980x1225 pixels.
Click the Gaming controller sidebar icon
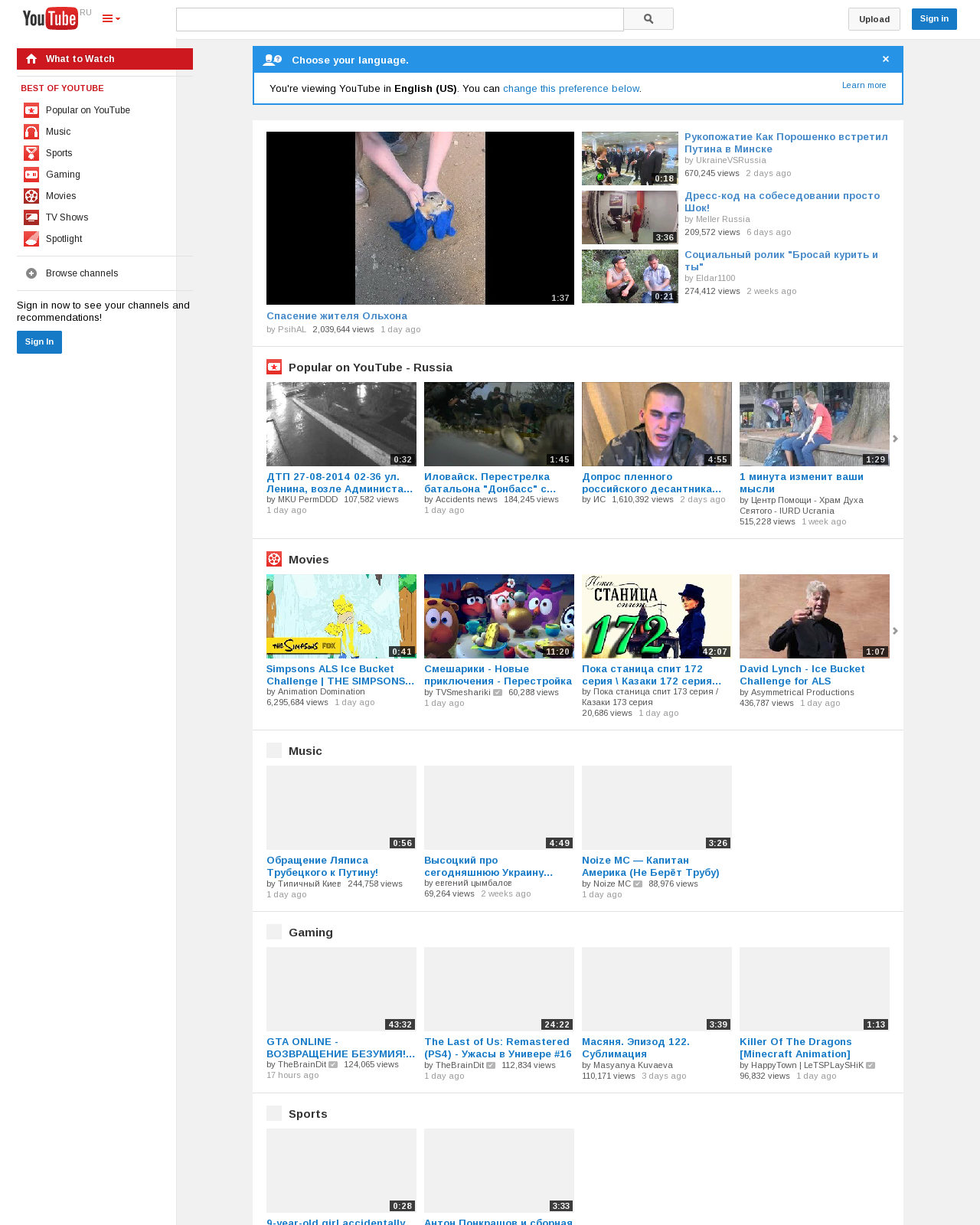[x=31, y=175]
